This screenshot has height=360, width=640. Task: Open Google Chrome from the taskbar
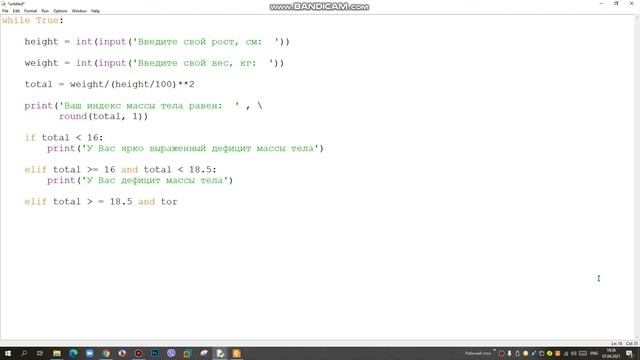[x=106, y=353]
